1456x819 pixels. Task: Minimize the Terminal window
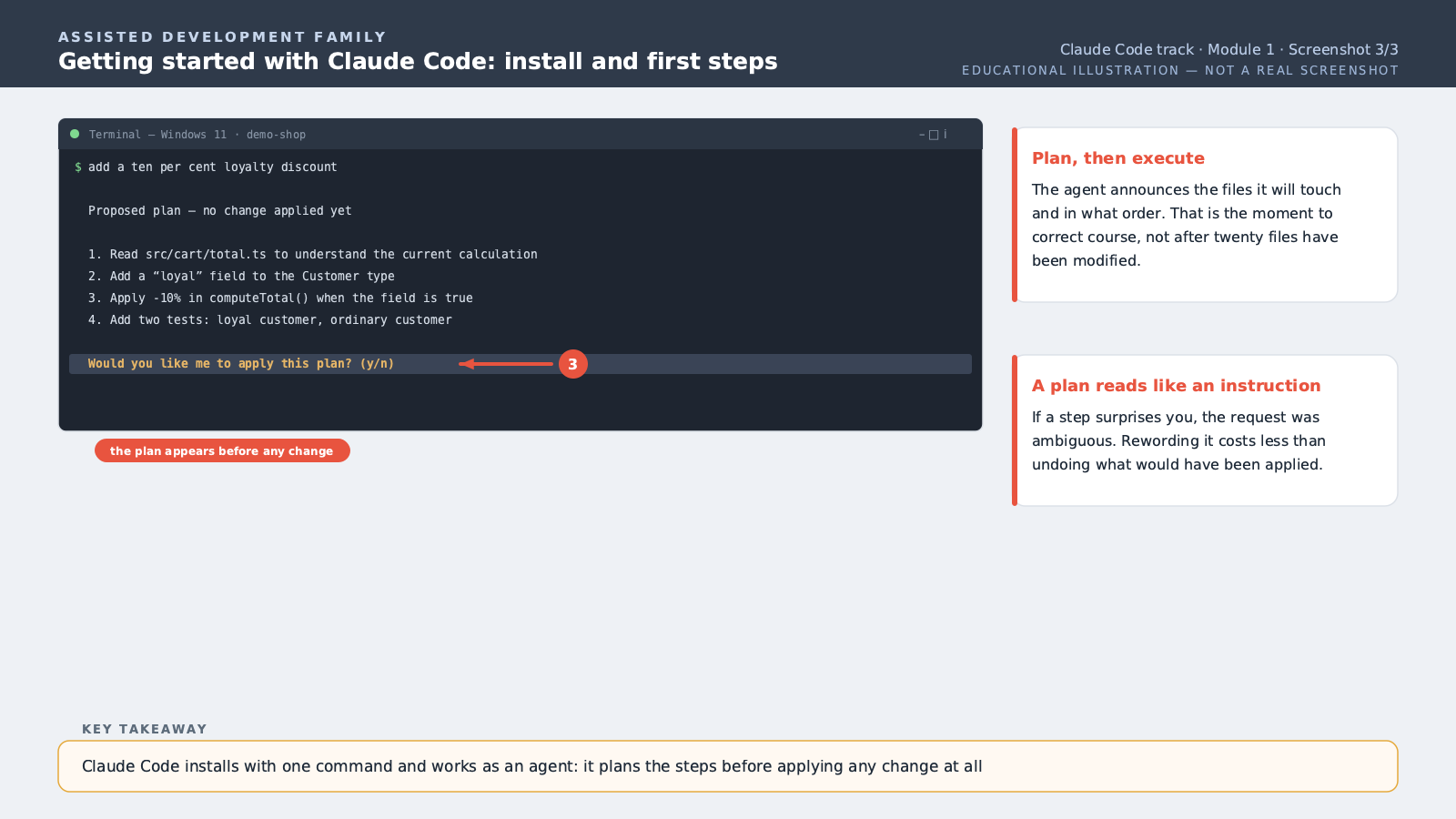tap(922, 135)
